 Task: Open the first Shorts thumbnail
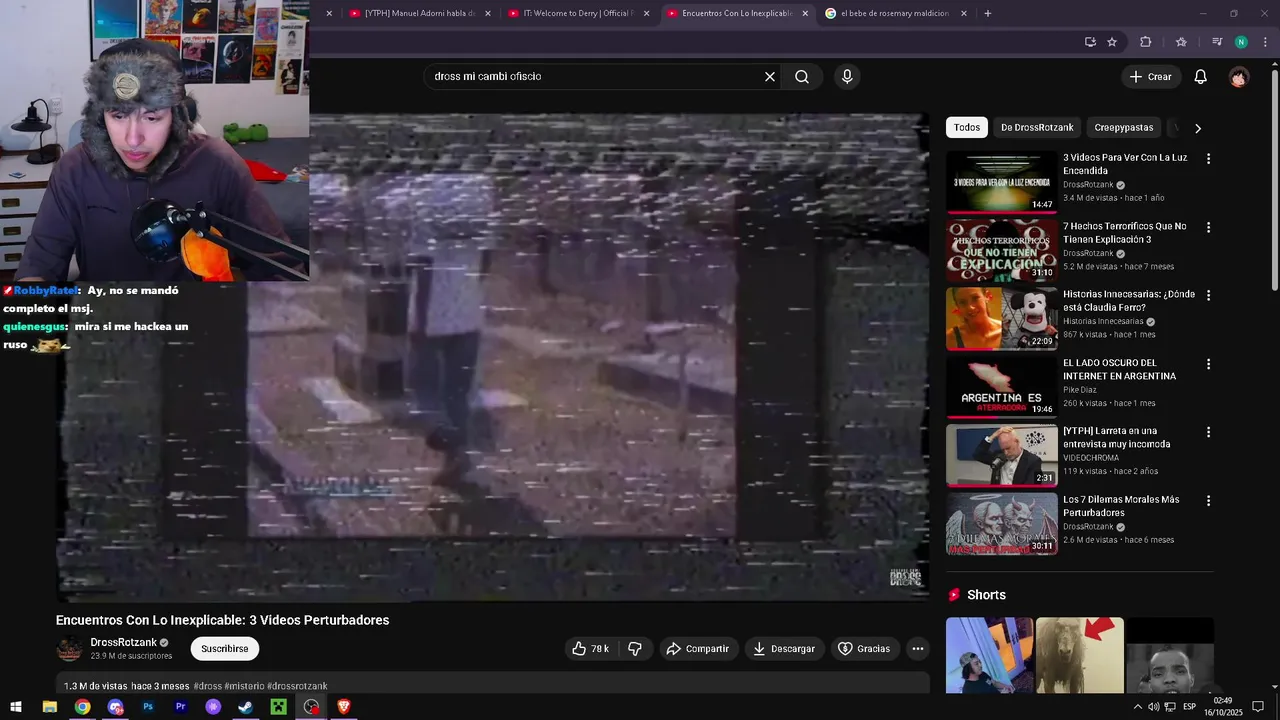coord(989,655)
